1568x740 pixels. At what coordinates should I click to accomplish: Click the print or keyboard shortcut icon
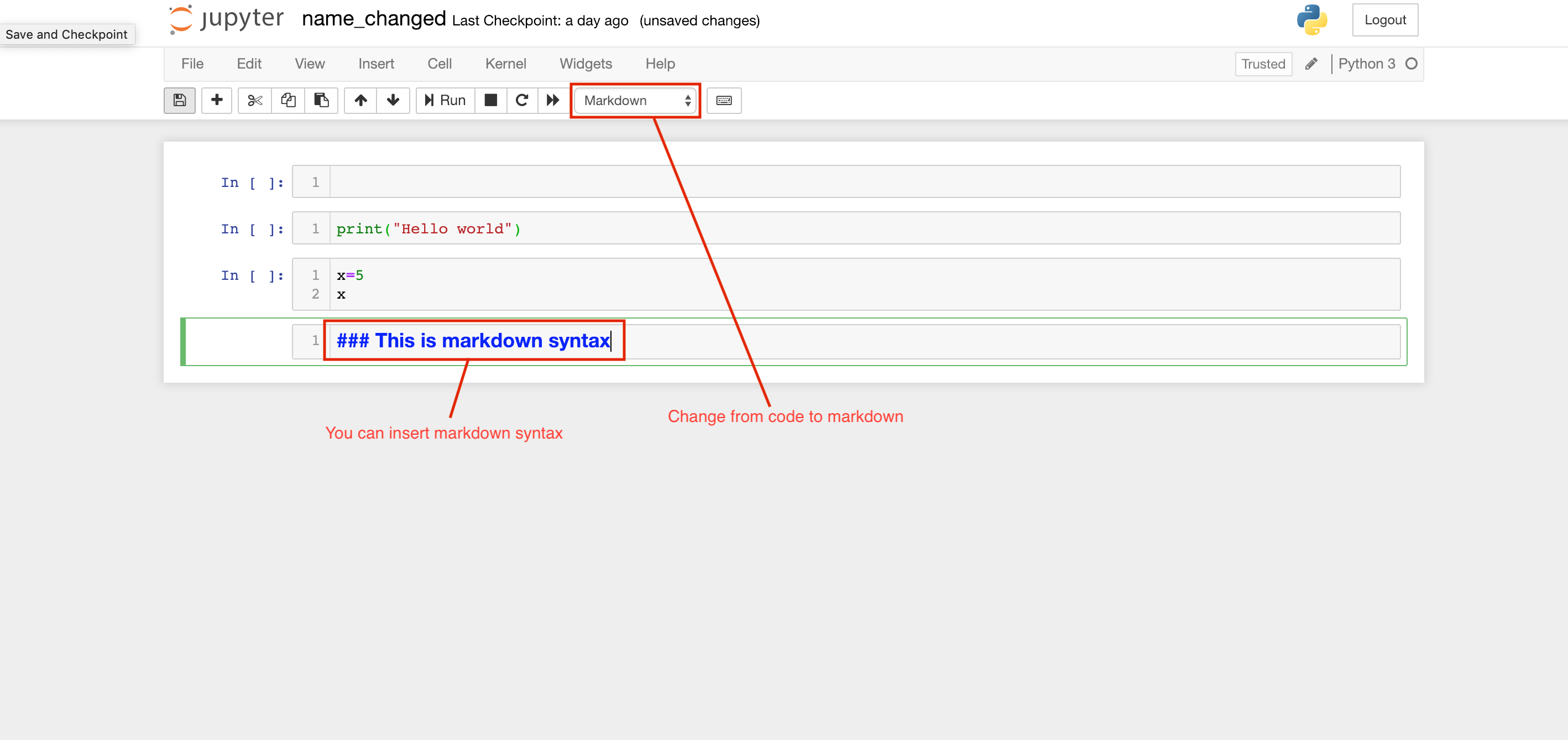(725, 100)
